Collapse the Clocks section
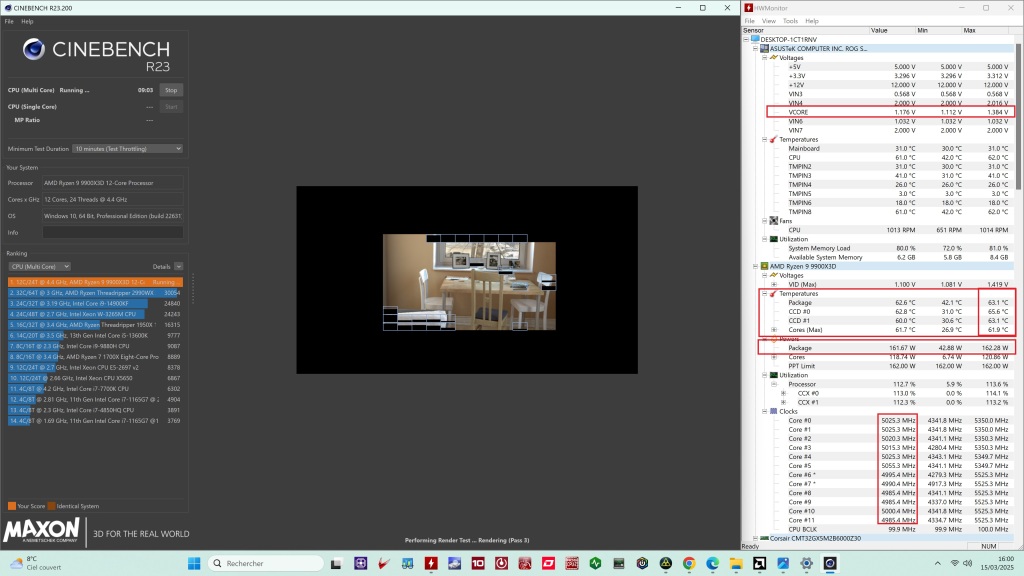 pos(764,411)
